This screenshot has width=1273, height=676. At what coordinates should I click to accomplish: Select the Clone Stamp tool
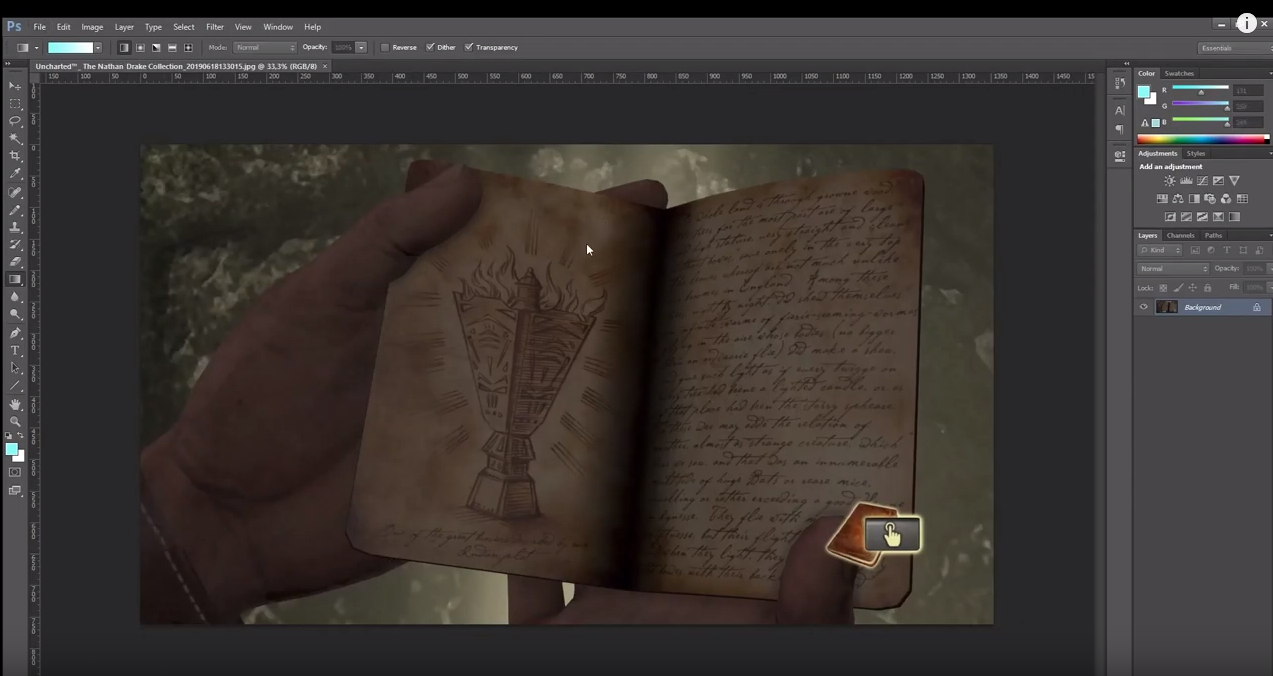[x=15, y=227]
